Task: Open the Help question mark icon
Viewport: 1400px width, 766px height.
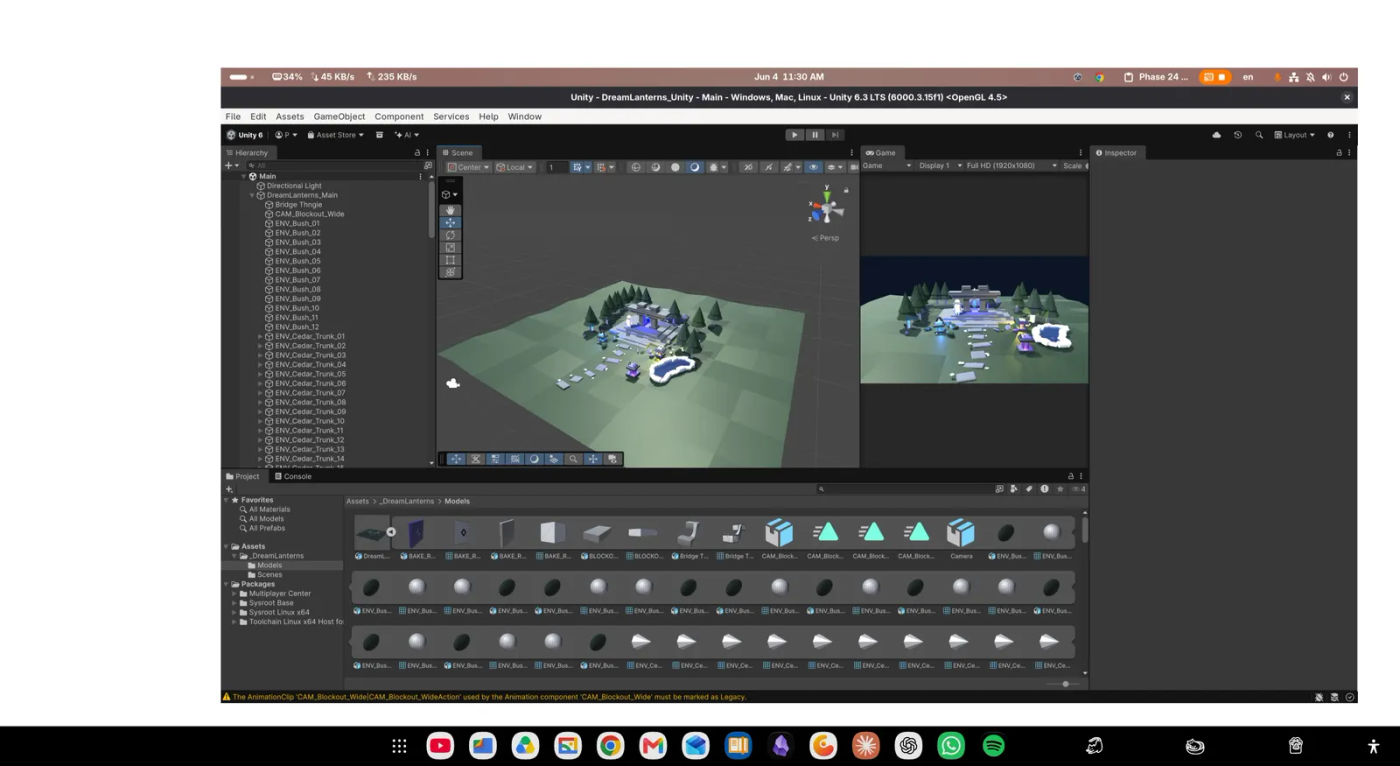Action: pyautogui.click(x=1330, y=135)
